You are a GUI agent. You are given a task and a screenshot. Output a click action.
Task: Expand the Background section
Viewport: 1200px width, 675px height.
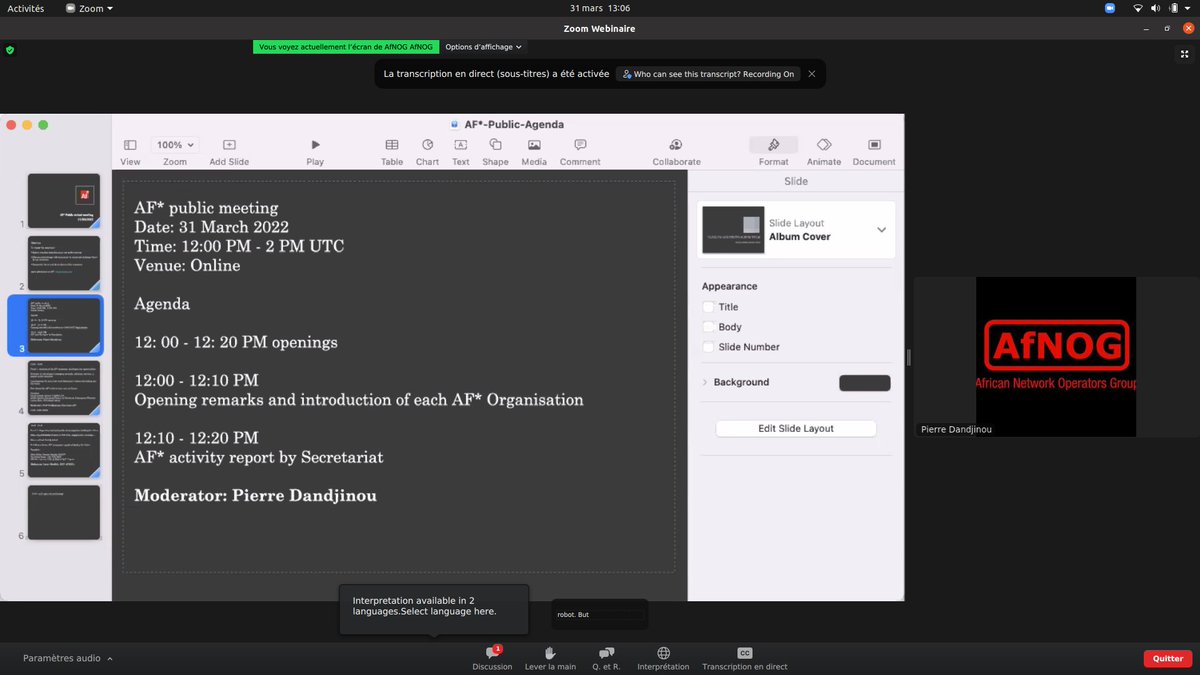tap(705, 382)
